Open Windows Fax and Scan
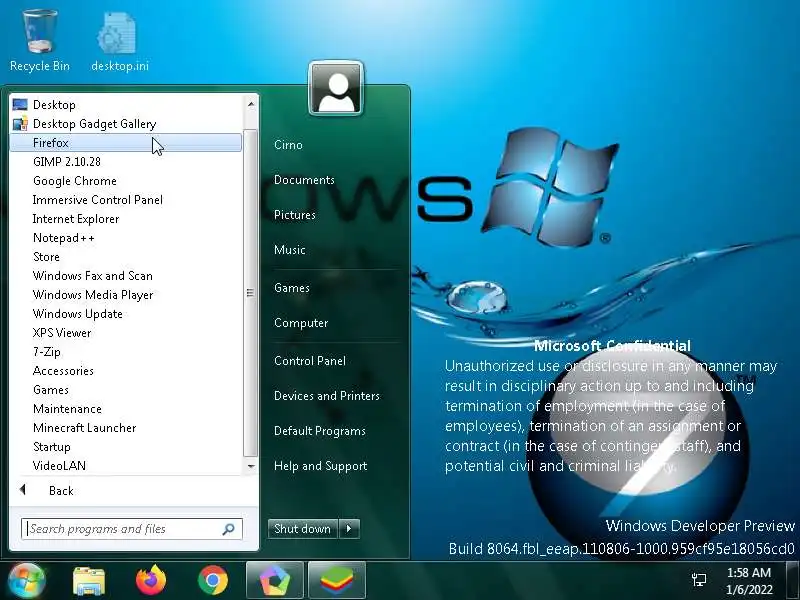 (125, 276)
